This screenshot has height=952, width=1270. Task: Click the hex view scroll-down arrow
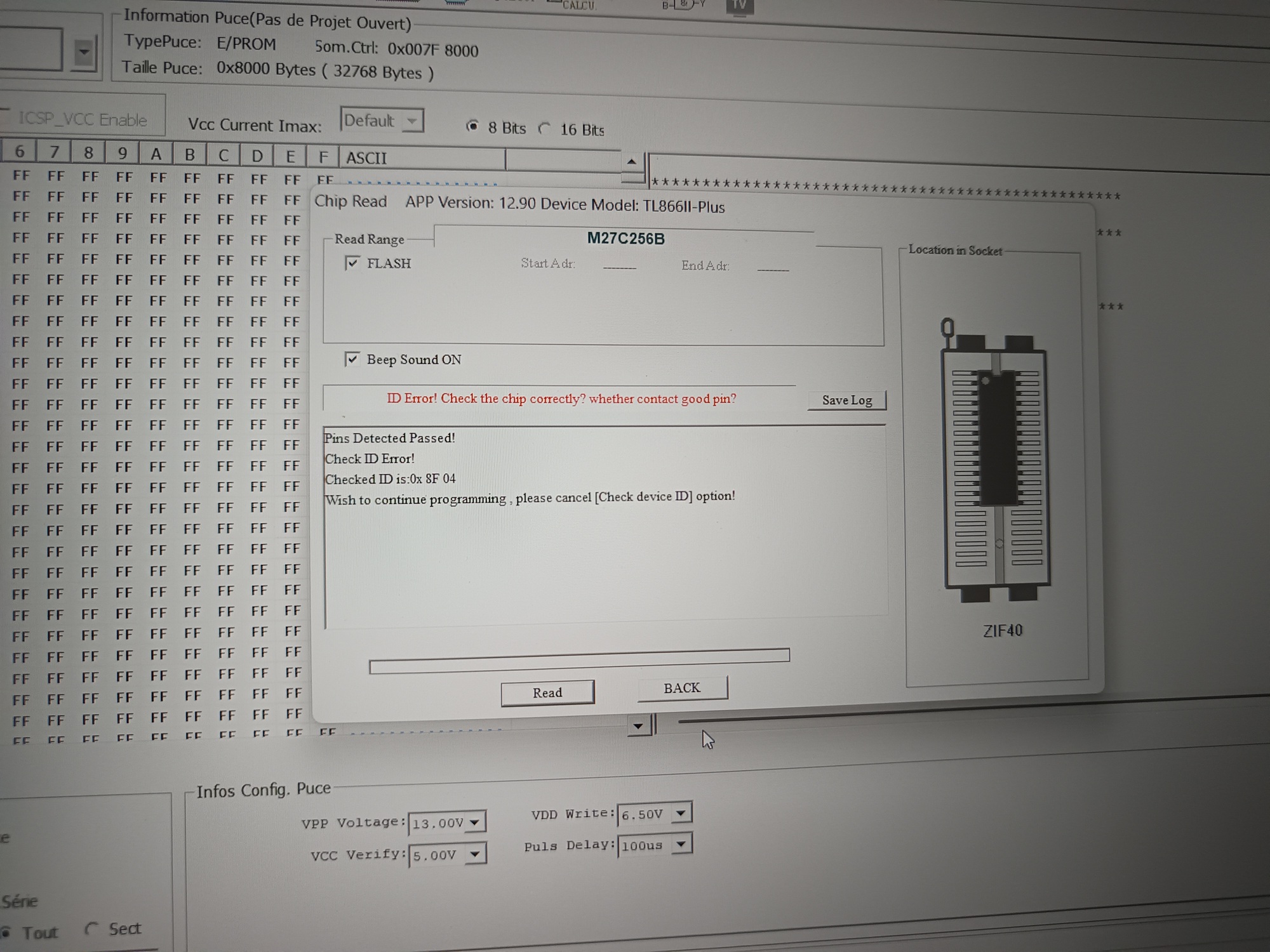[638, 726]
